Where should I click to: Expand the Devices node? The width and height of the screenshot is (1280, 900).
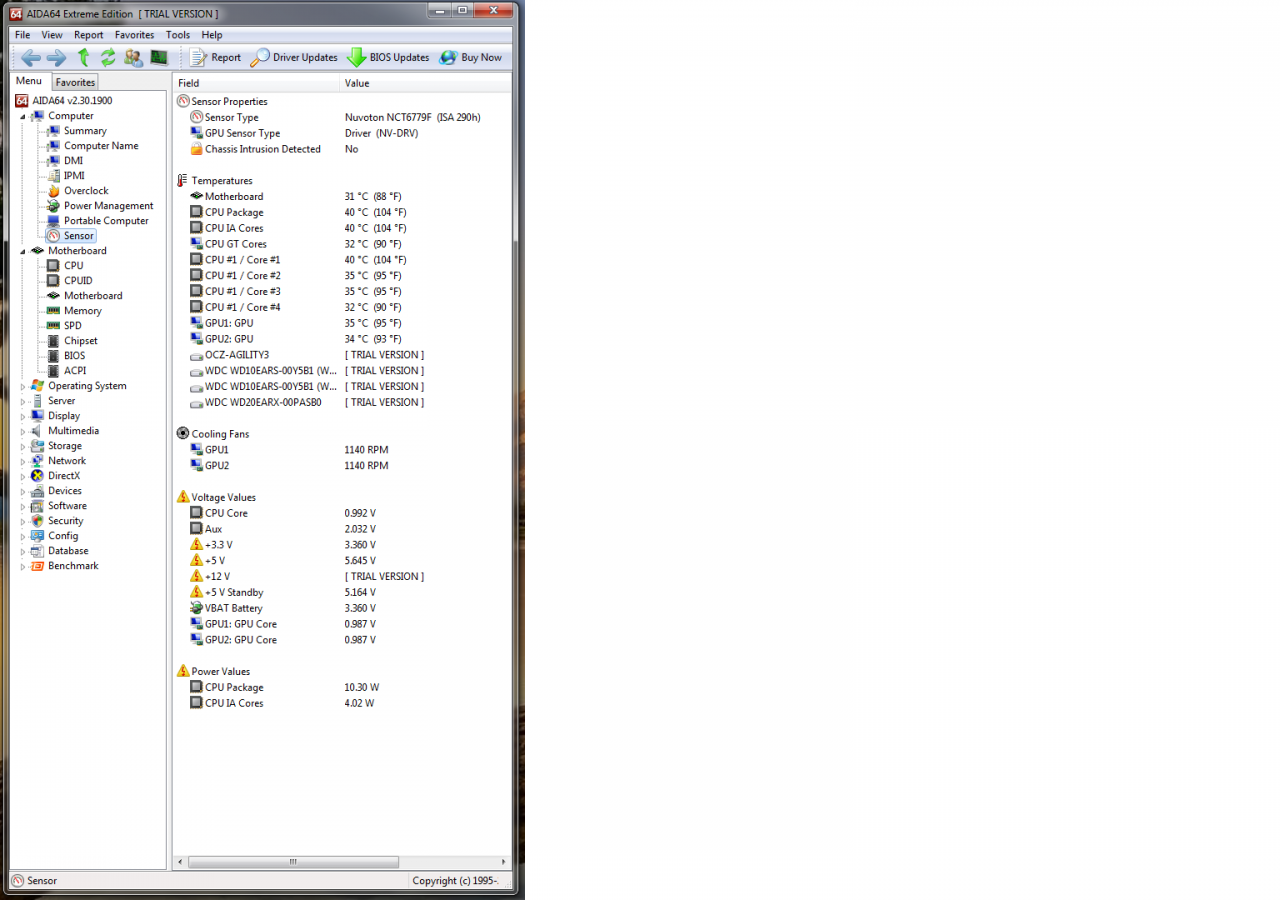pyautogui.click(x=23, y=491)
